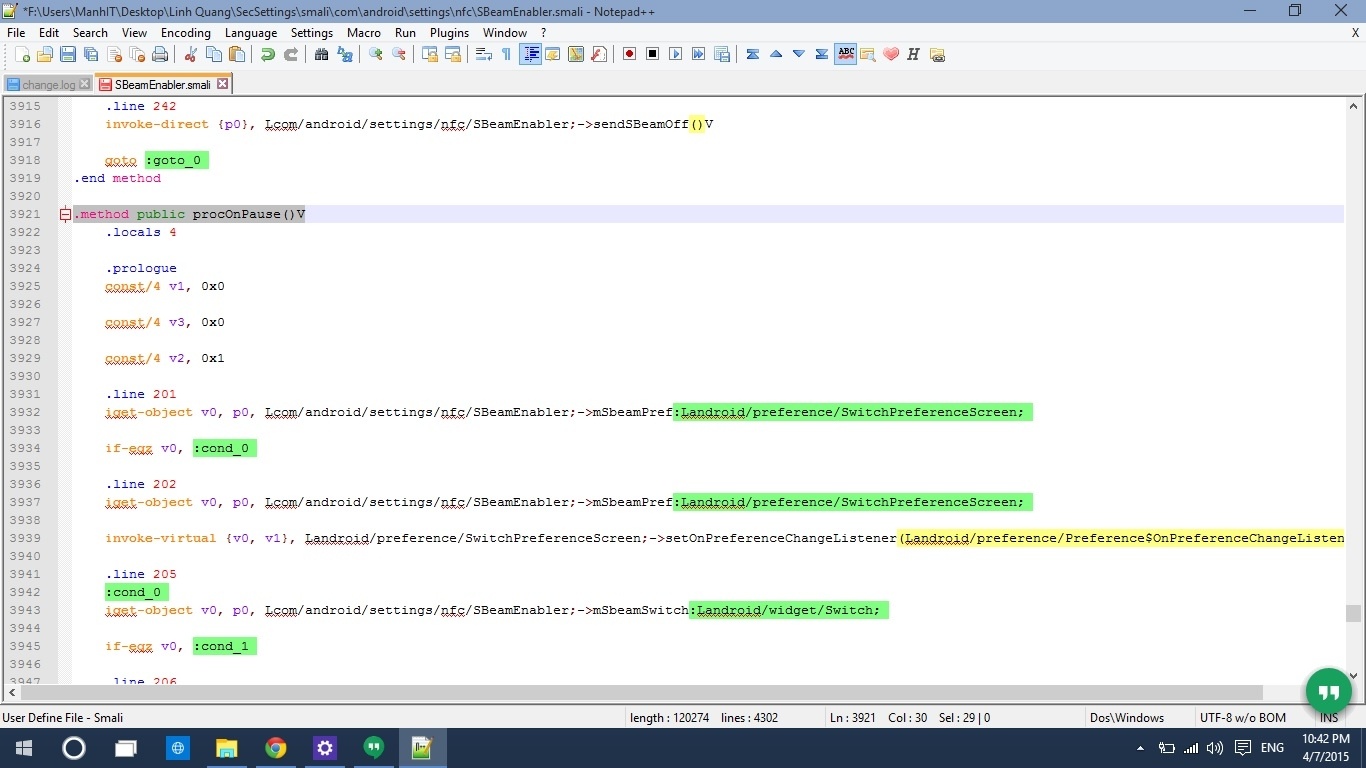
Task: Open the File menu
Action: [16, 32]
